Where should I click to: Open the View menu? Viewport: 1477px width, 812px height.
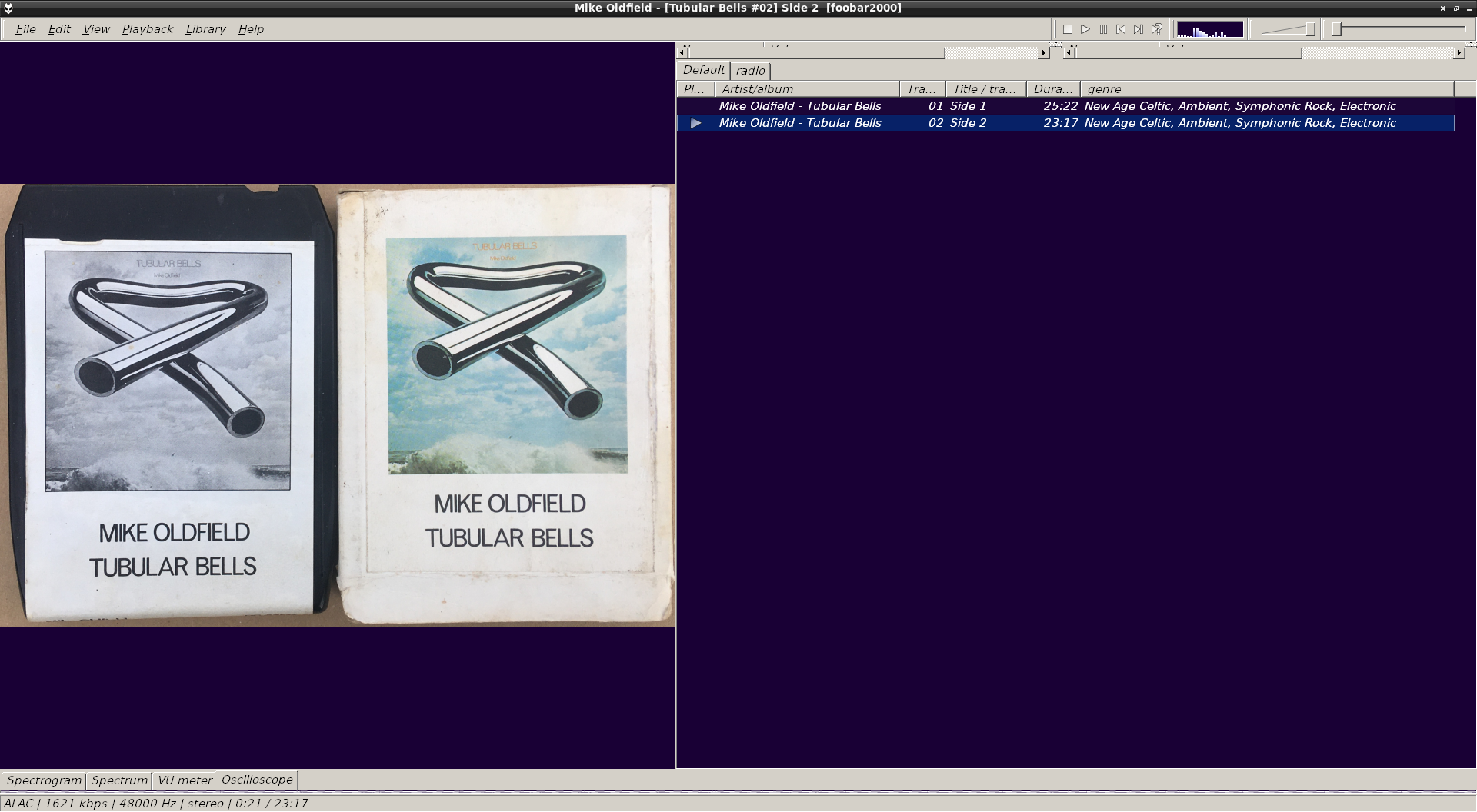[96, 29]
